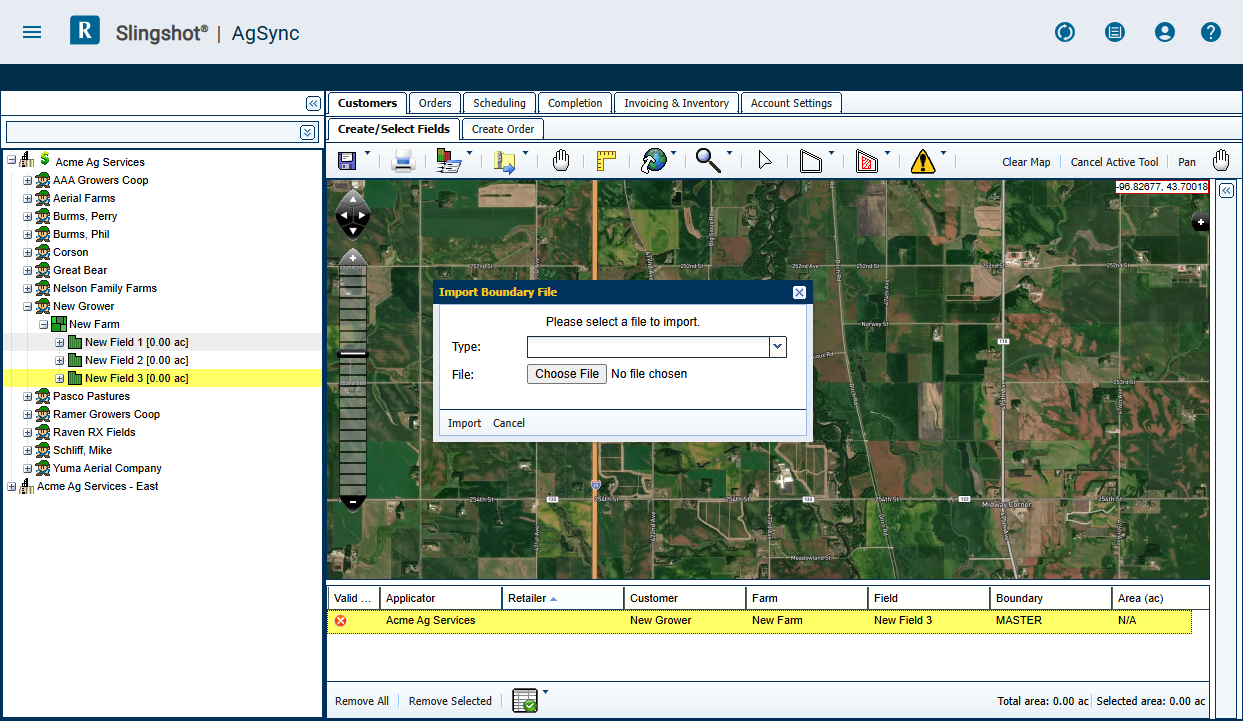Click the map zoom slider handle
The height and width of the screenshot is (722, 1245).
click(353, 353)
